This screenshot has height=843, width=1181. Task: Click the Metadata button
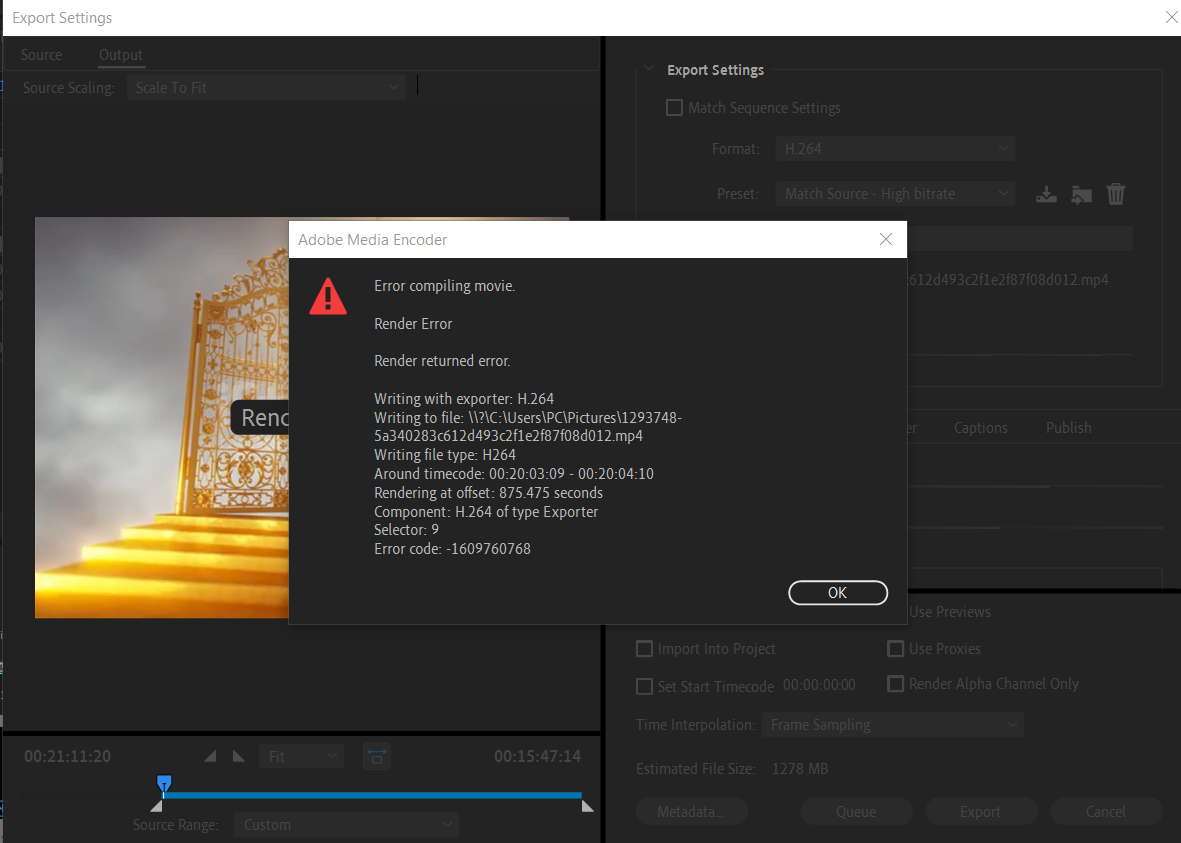[x=691, y=811]
